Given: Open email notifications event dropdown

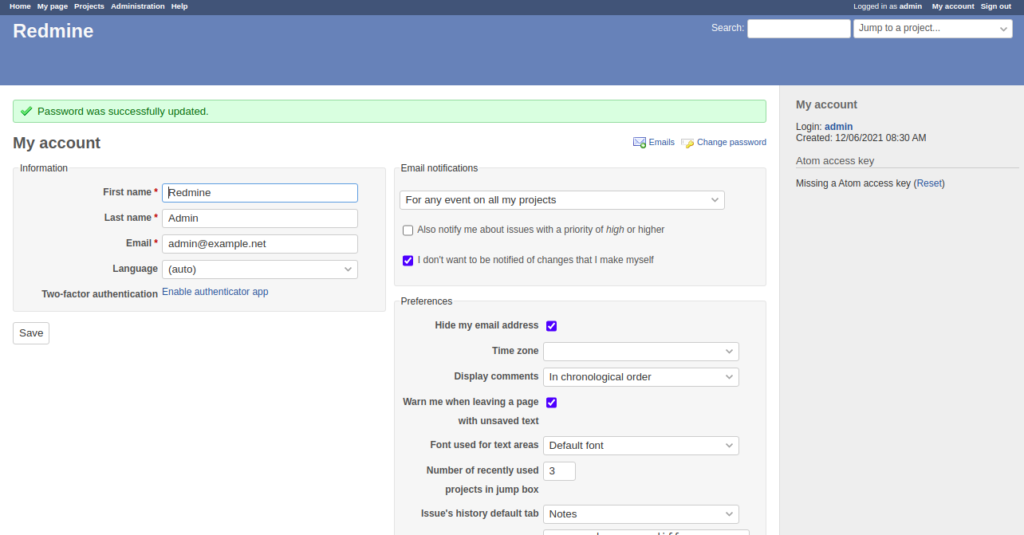Looking at the screenshot, I should click(x=562, y=200).
